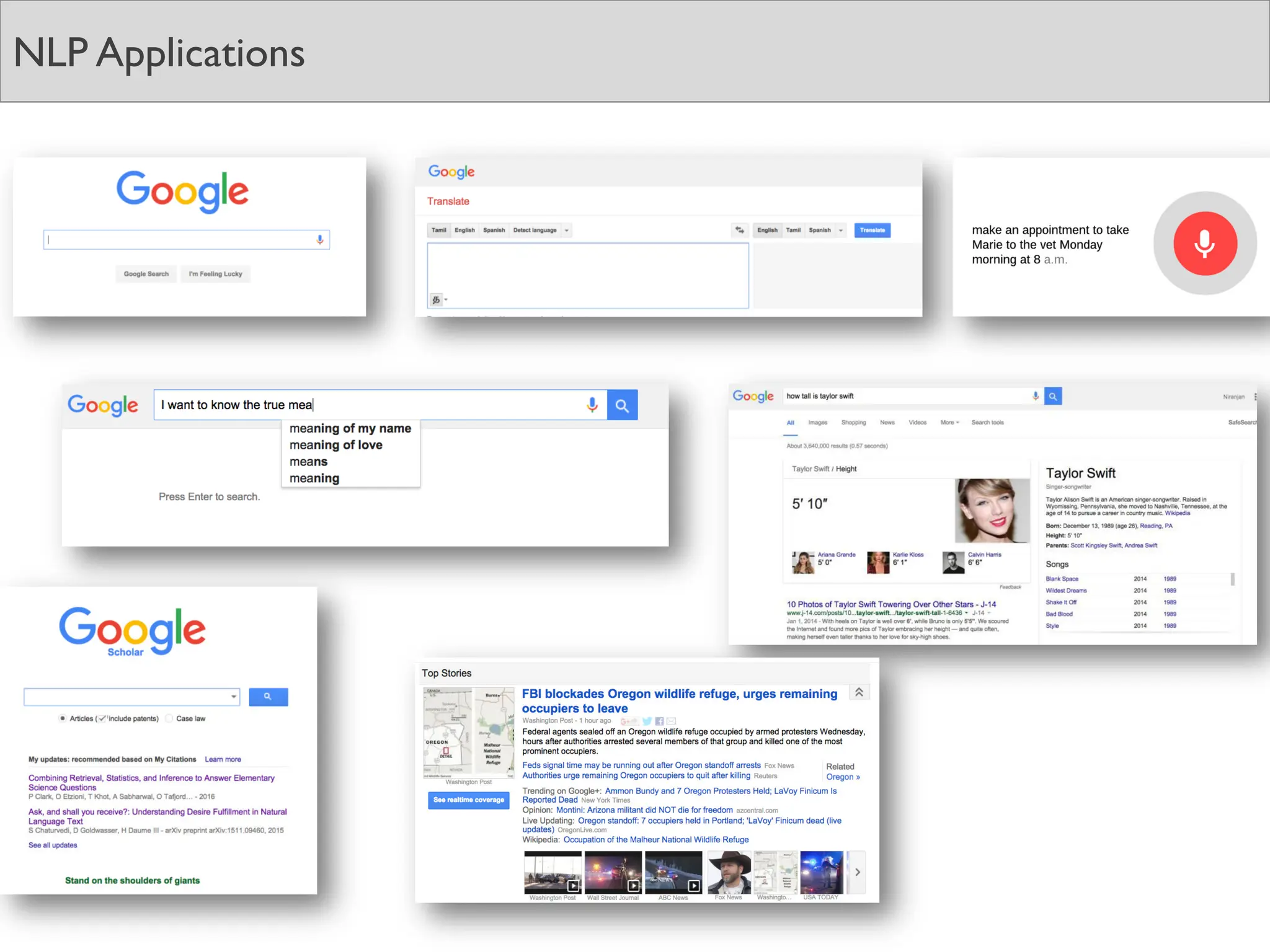Image resolution: width=1270 pixels, height=952 pixels.
Task: Play the Washington Post video thumbnail
Action: (x=553, y=873)
